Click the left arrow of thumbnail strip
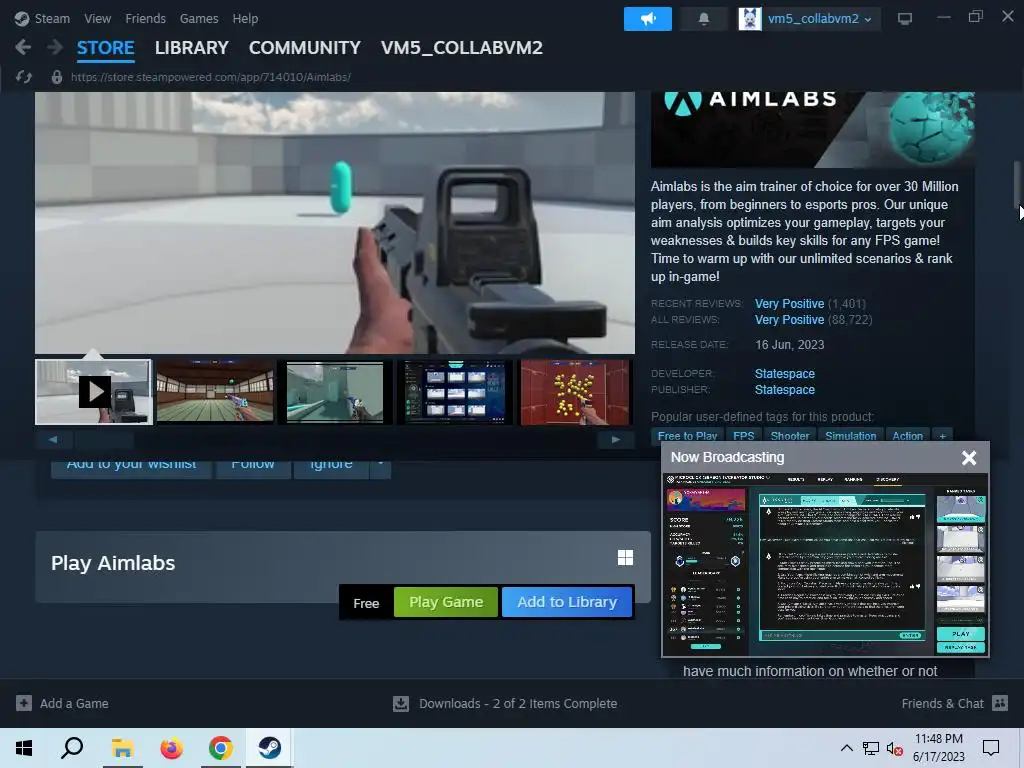The width and height of the screenshot is (1024, 768). tap(53, 440)
